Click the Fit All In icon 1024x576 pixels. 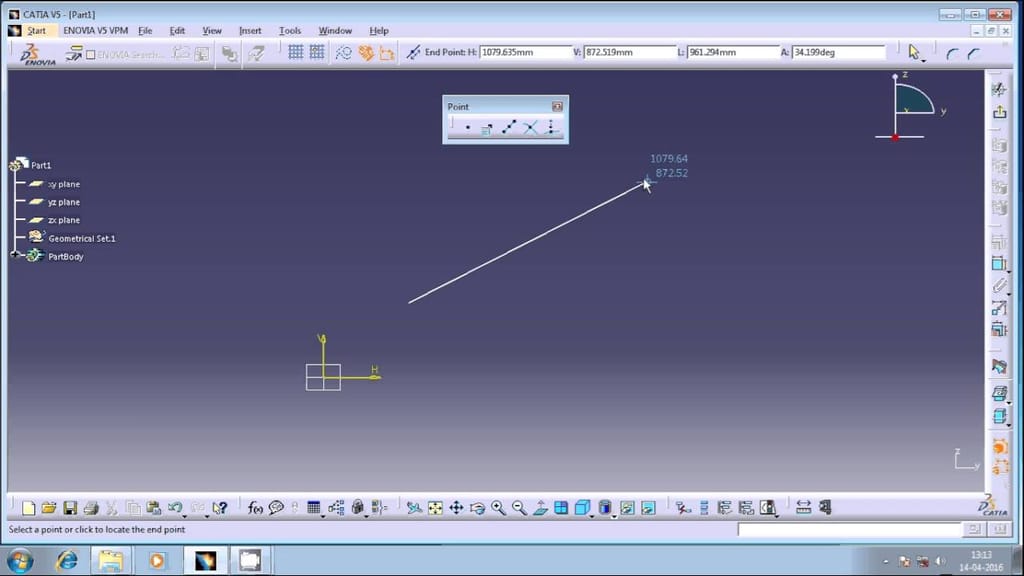click(x=435, y=507)
